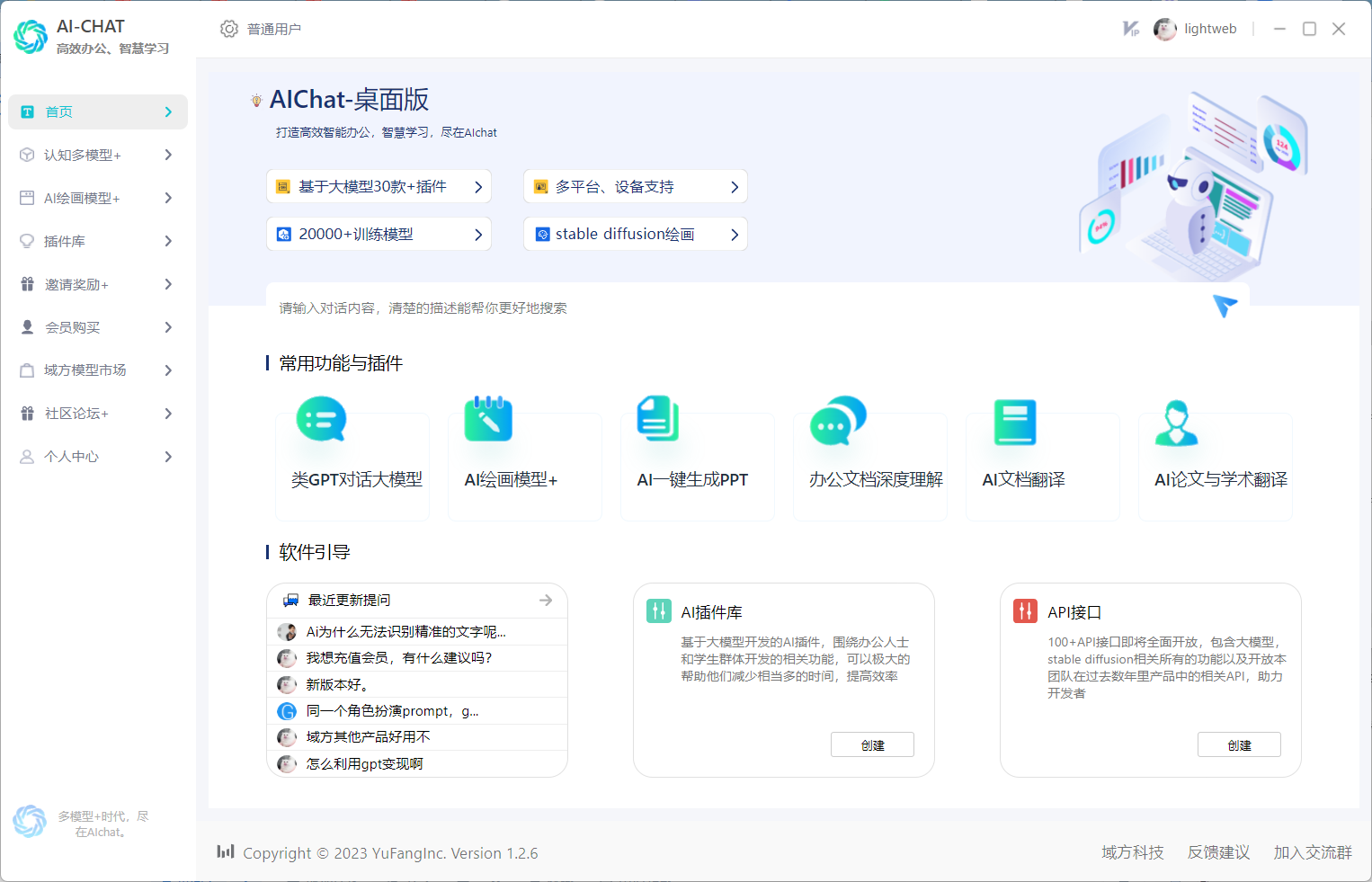1372x882 pixels.
Task: Click the 插件库 lightbulb icon
Action: [27, 241]
